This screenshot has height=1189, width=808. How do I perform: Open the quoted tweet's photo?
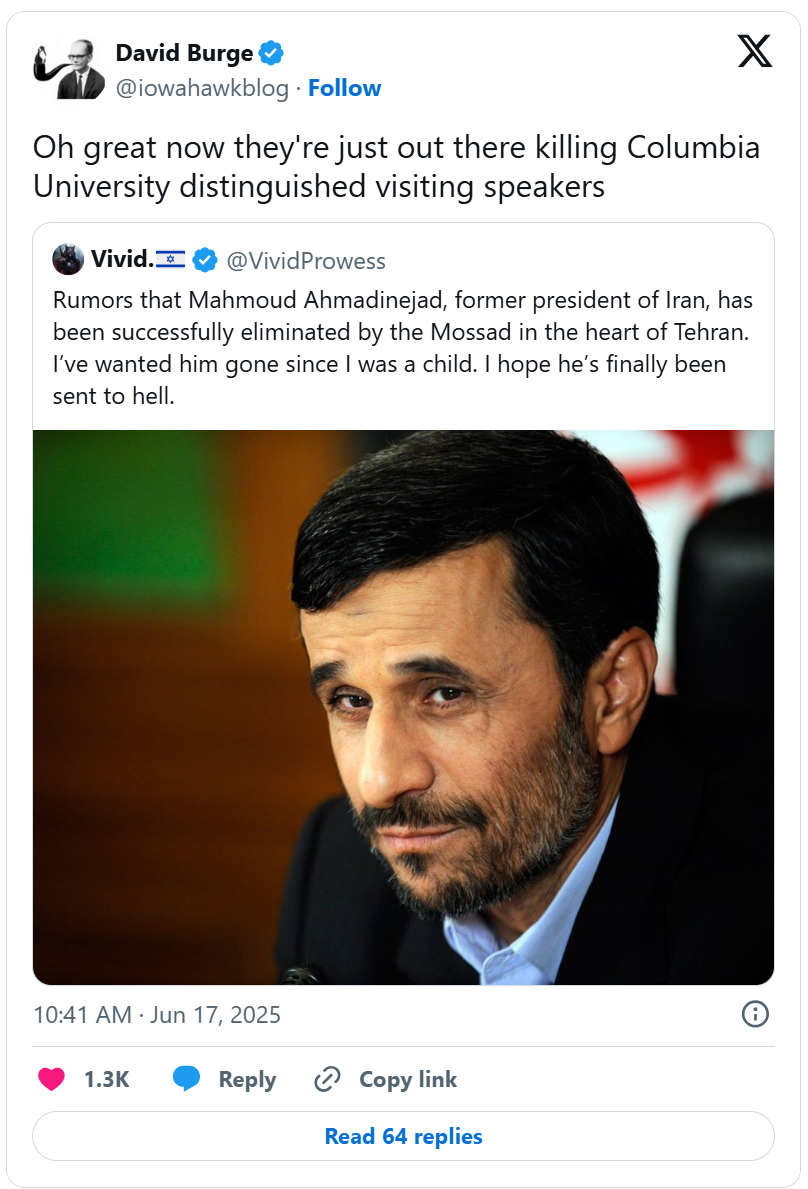pyautogui.click(x=403, y=707)
